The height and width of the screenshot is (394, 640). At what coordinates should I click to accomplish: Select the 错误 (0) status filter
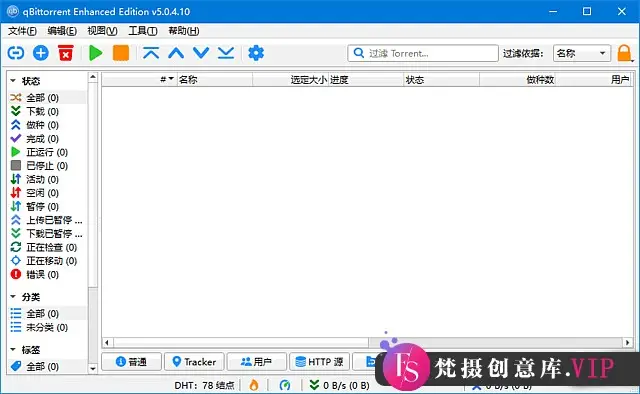pyautogui.click(x=47, y=274)
